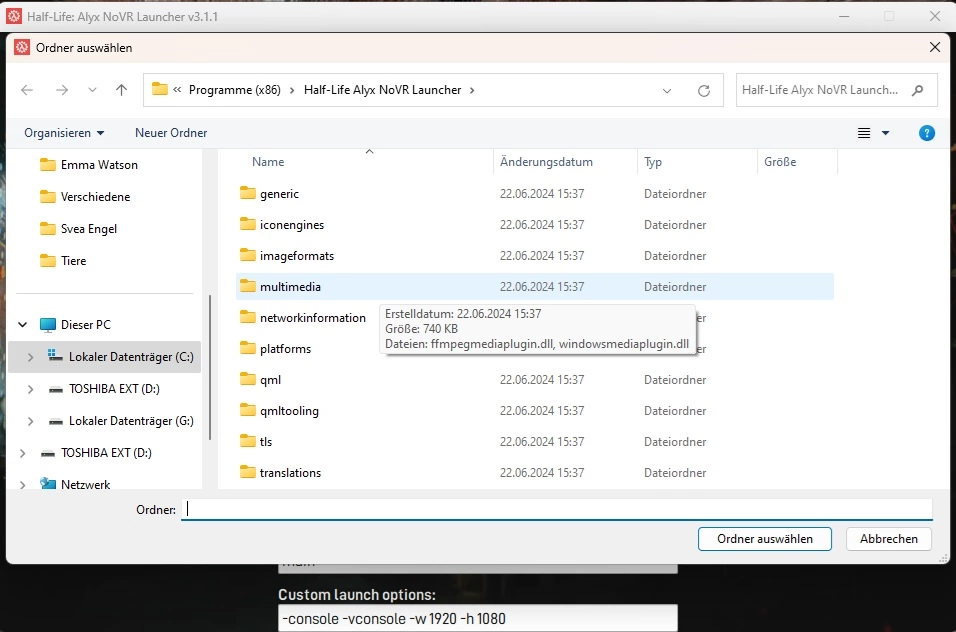Select Lokaler Datenträger (C:) drive
Viewport: 956px width, 632px height.
click(x=130, y=357)
